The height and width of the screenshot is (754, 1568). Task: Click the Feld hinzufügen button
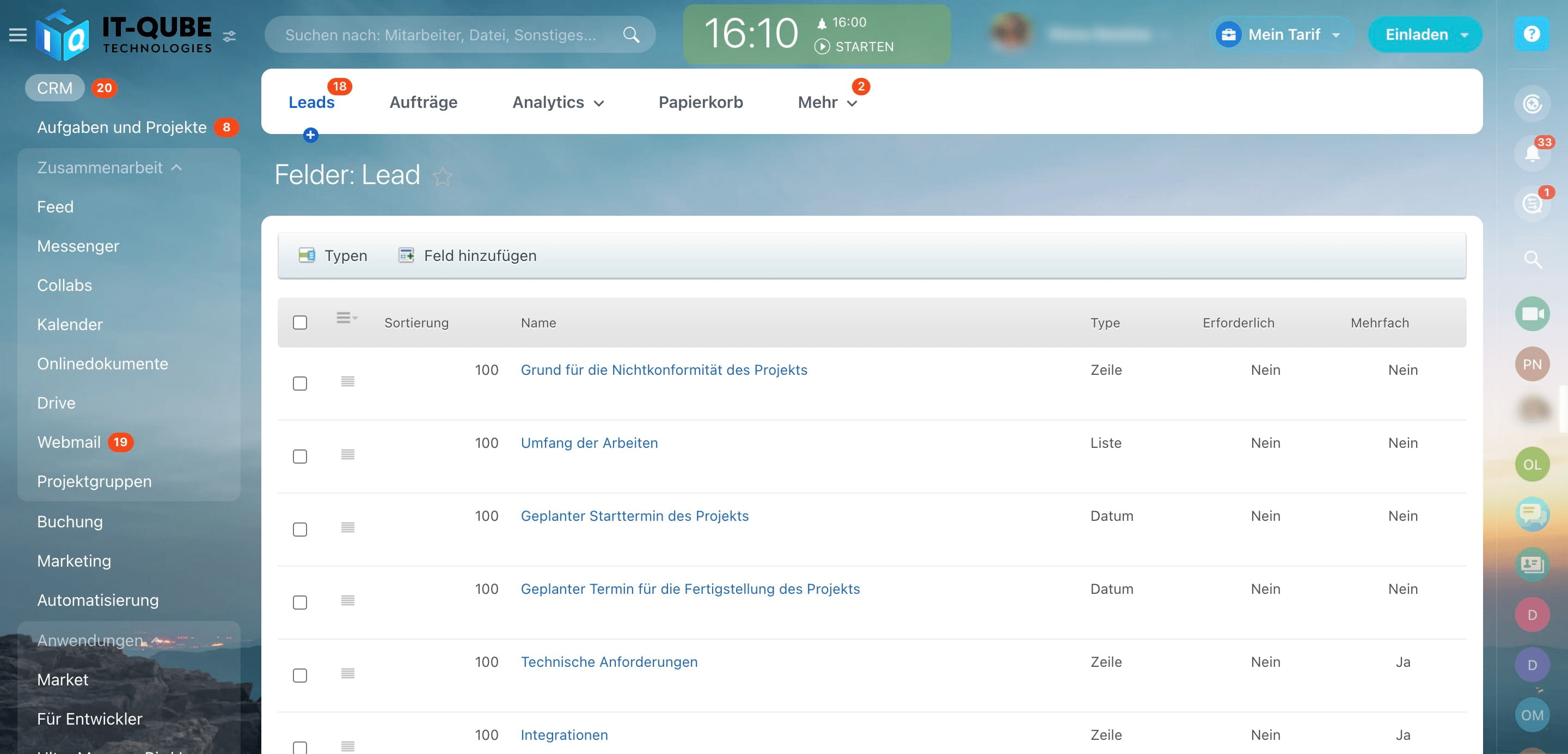[468, 255]
